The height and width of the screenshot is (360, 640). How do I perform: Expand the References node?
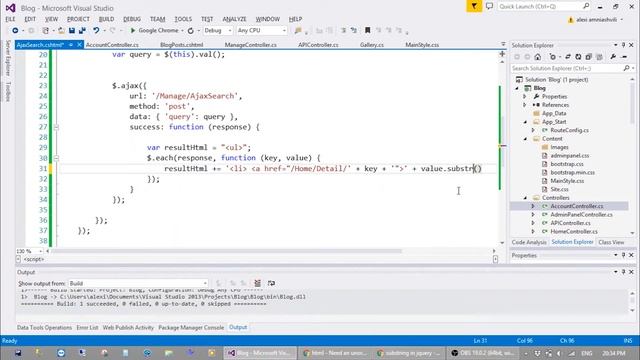[x=525, y=105]
